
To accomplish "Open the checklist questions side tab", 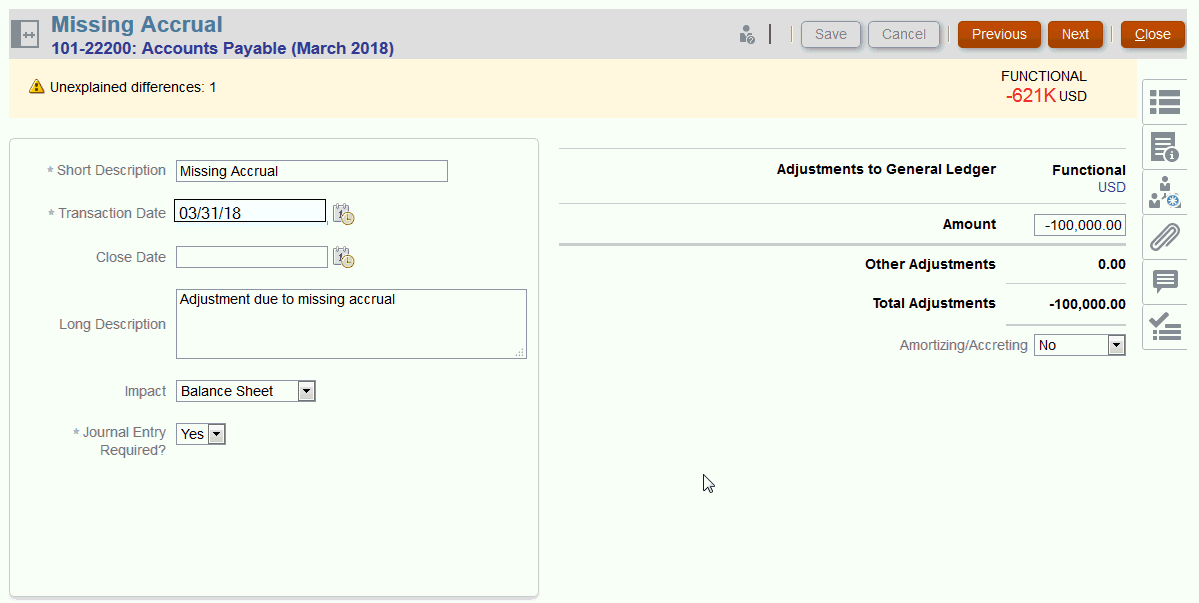I will pyautogui.click(x=1165, y=326).
